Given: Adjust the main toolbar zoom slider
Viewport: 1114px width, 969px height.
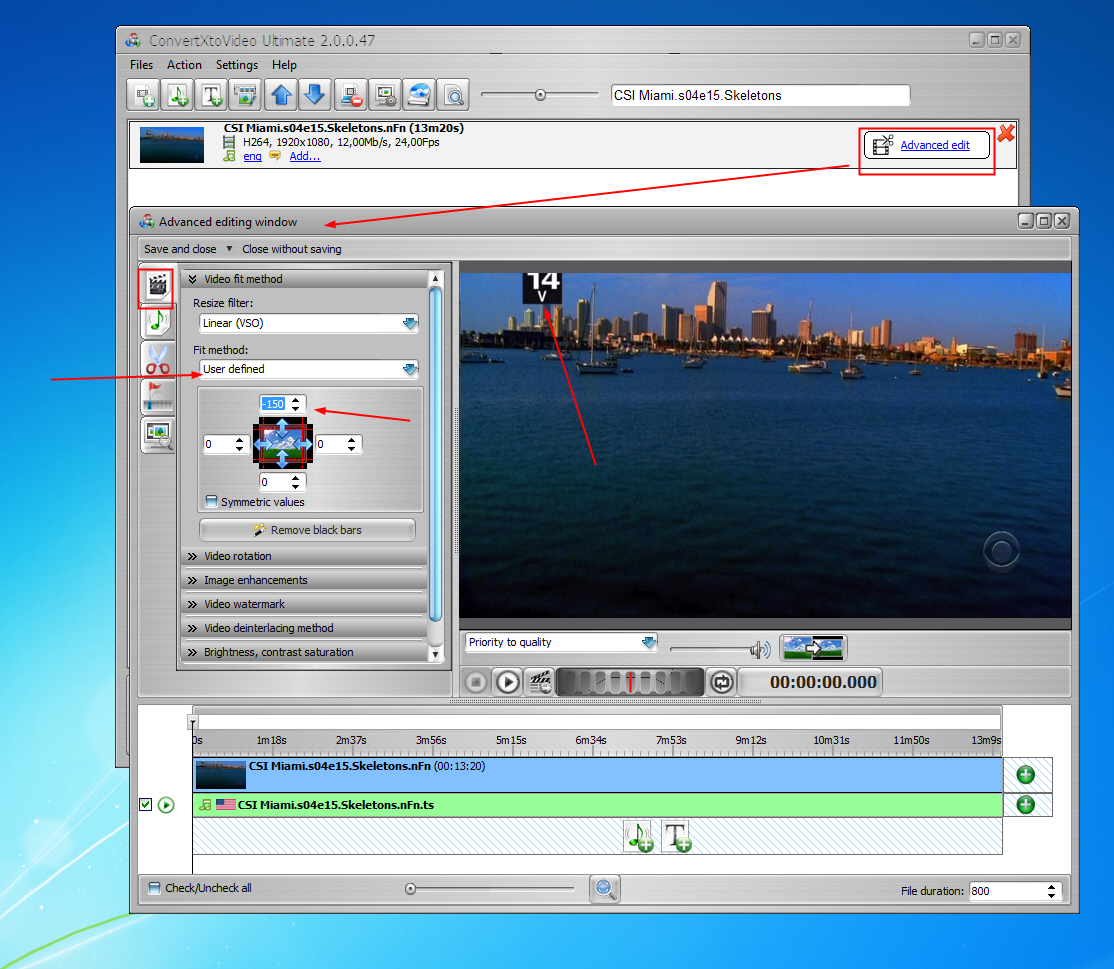Looking at the screenshot, I should point(540,94).
